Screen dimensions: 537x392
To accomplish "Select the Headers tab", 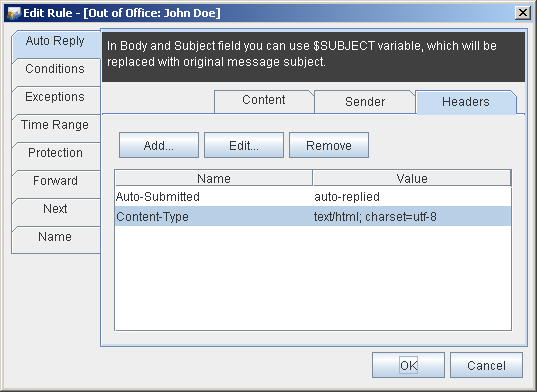I will [466, 102].
